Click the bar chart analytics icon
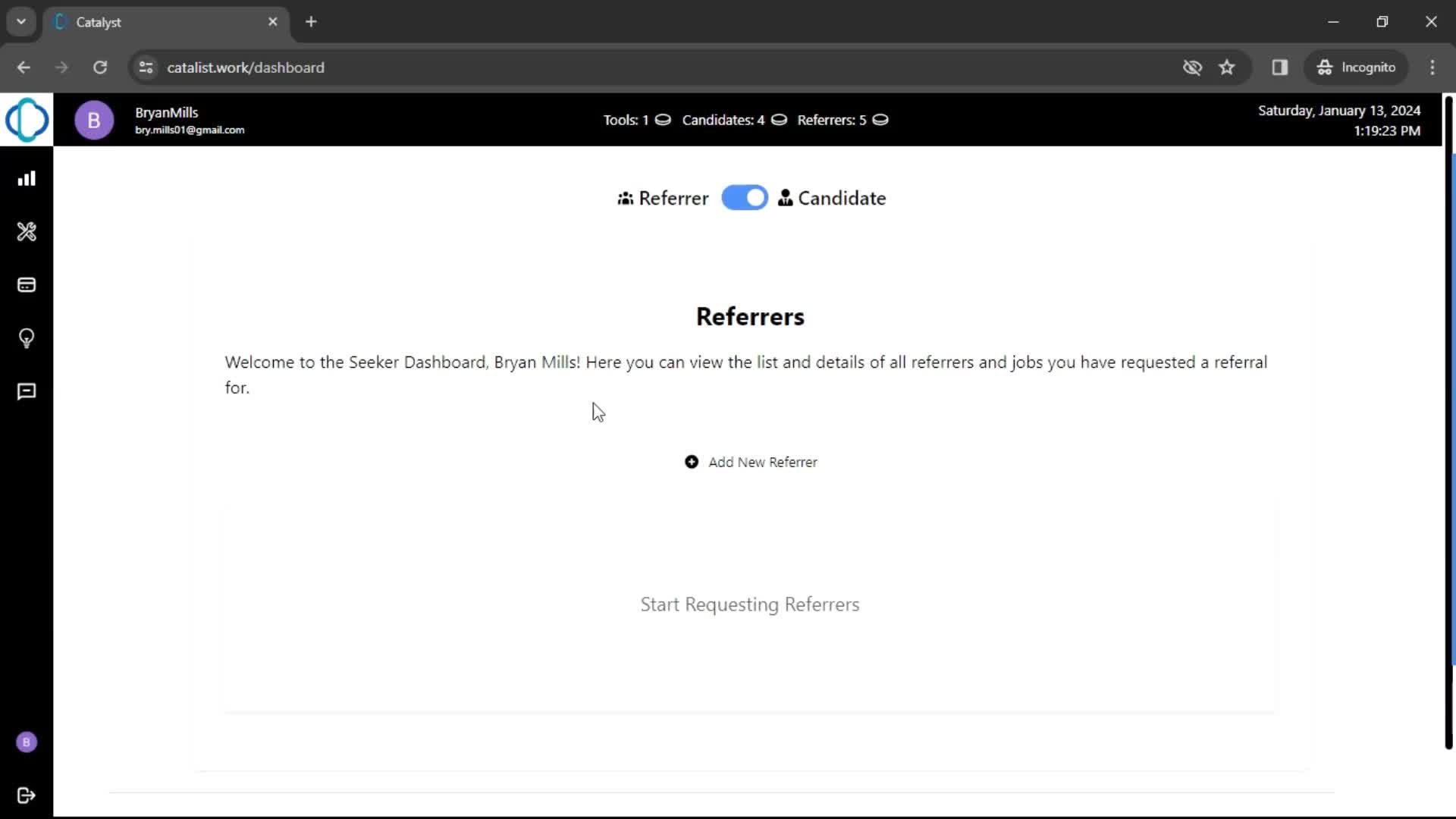Viewport: 1456px width, 819px height. click(x=27, y=178)
